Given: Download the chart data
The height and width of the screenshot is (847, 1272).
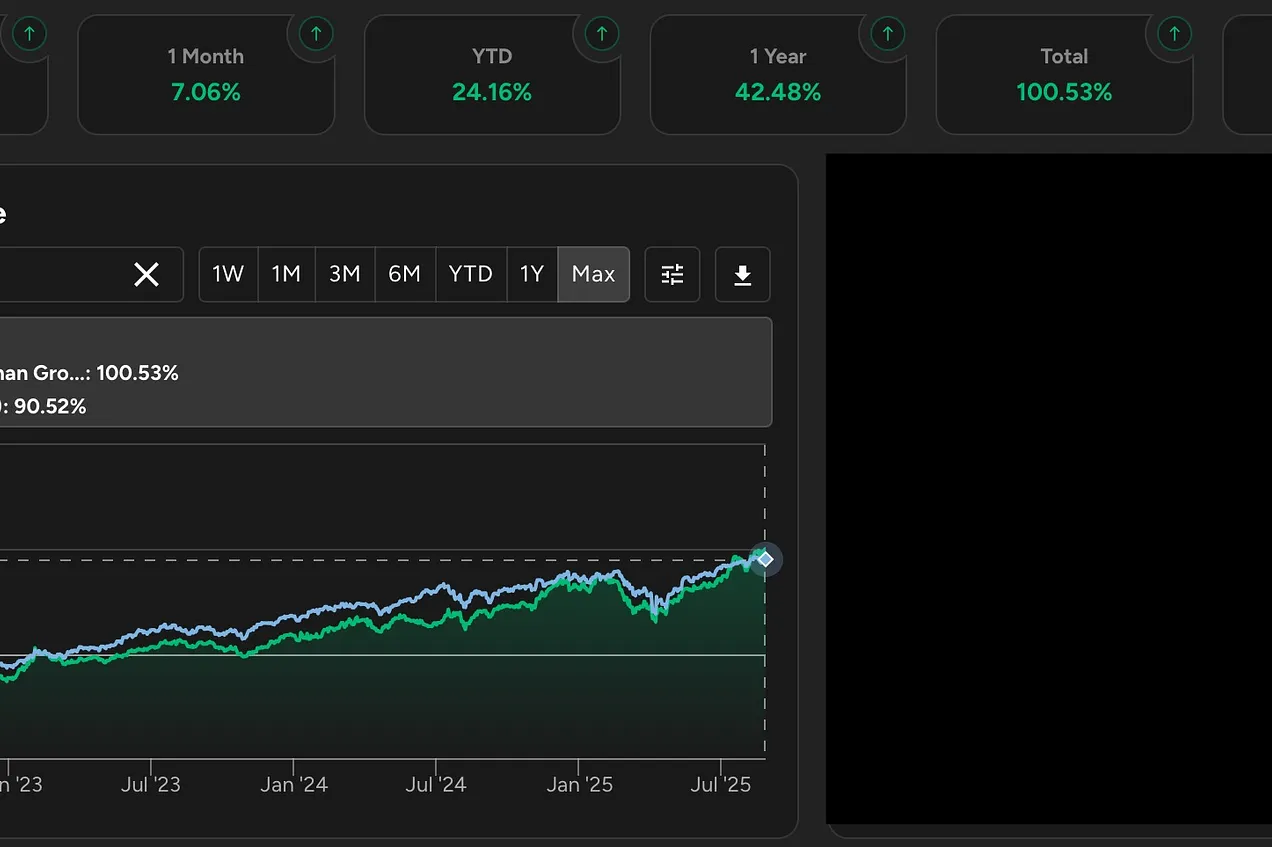Looking at the screenshot, I should click(742, 274).
